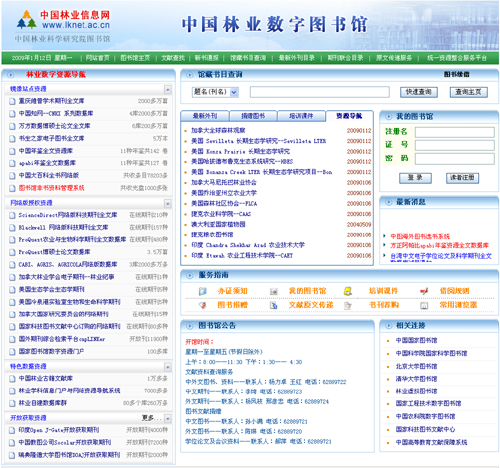Click document icon beside ScienceDirect journal row
500x468 pixels.
[x=12, y=215]
